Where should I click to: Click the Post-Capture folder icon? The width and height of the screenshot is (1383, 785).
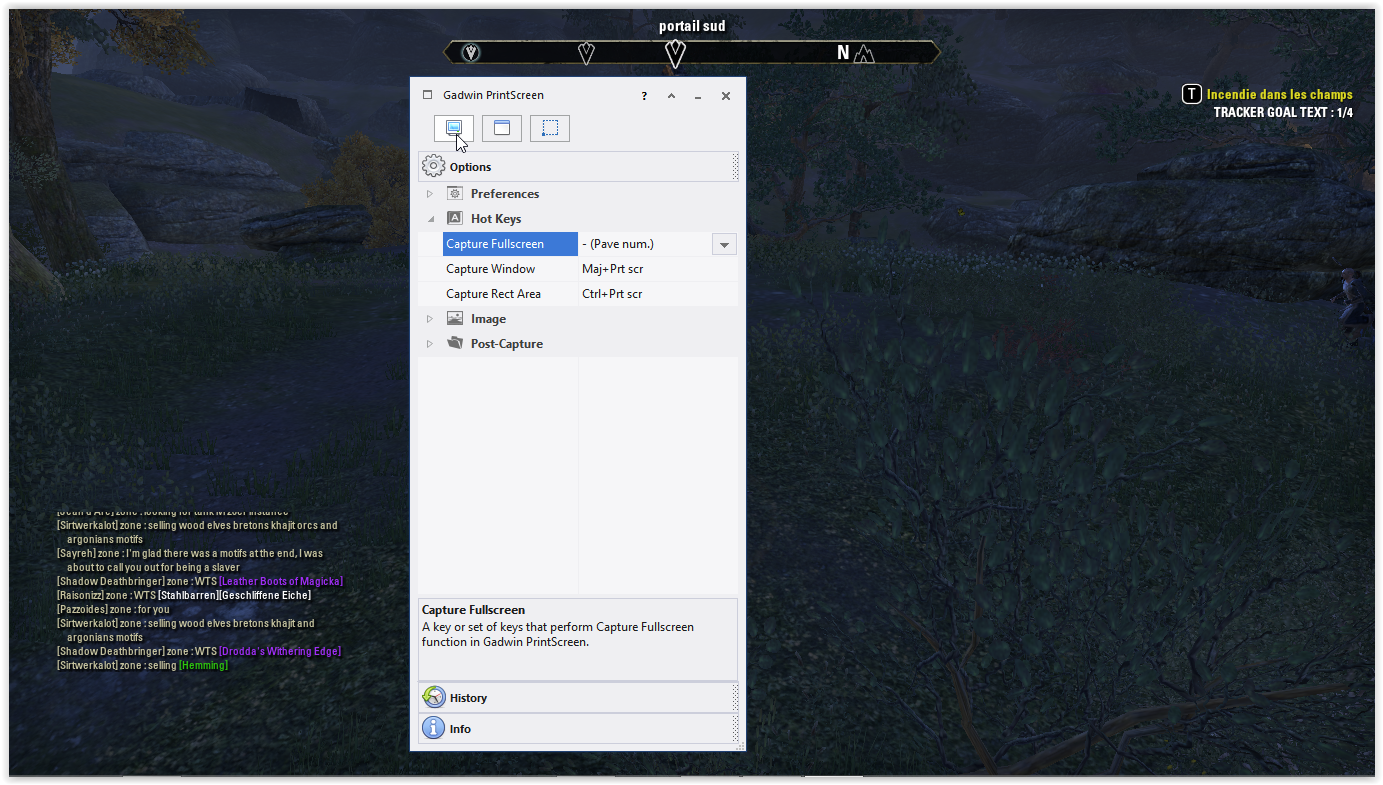[x=455, y=343]
